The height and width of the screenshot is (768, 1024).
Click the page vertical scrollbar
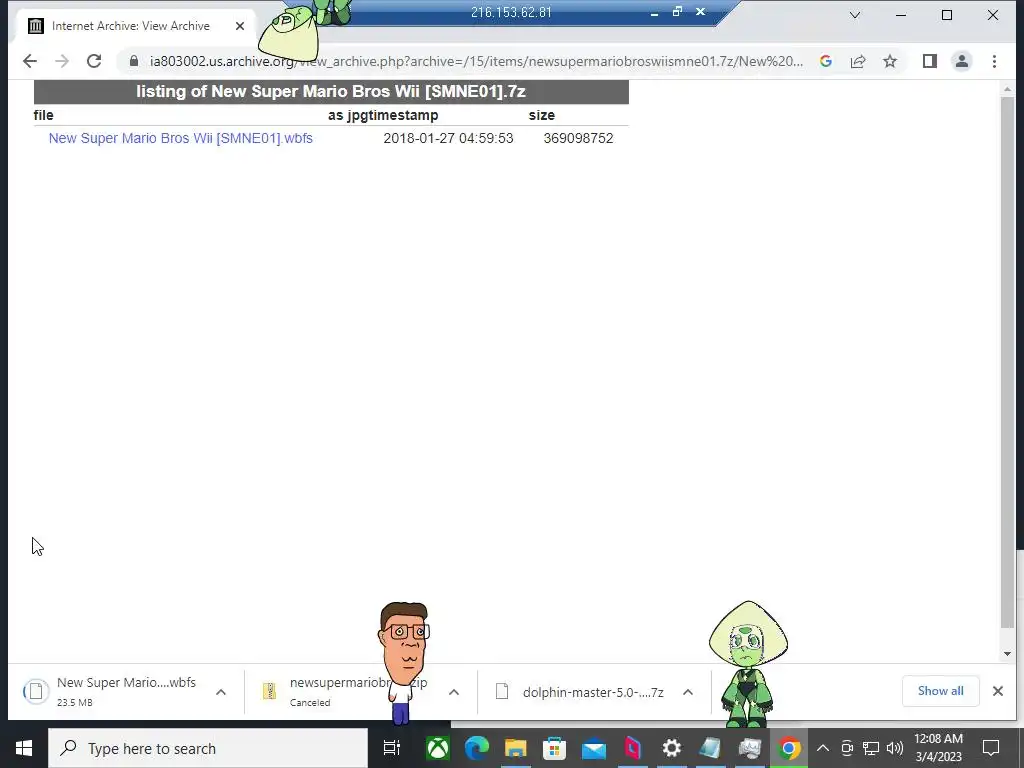pyautogui.click(x=1007, y=362)
